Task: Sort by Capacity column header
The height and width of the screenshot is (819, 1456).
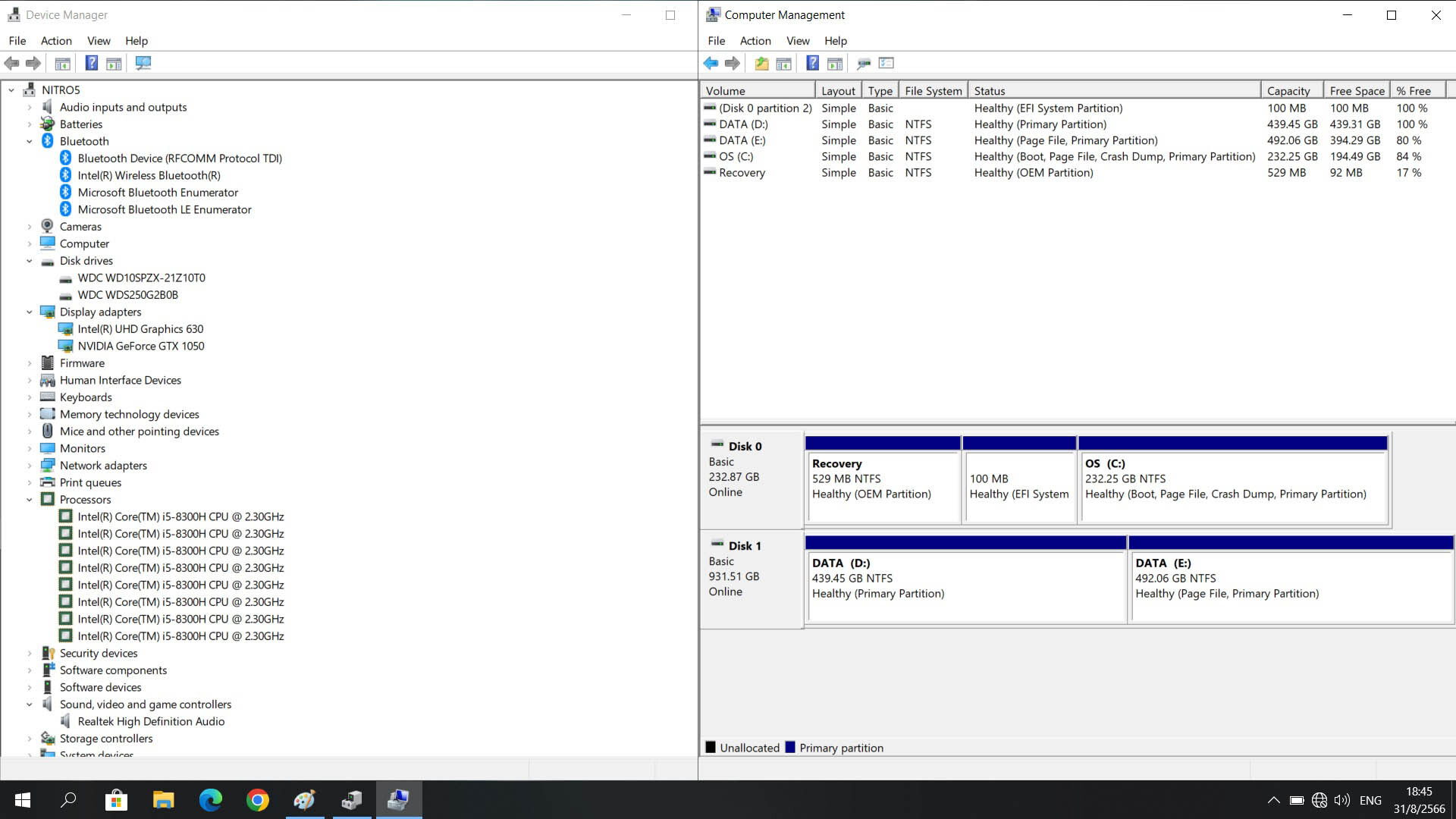Action: (1292, 91)
